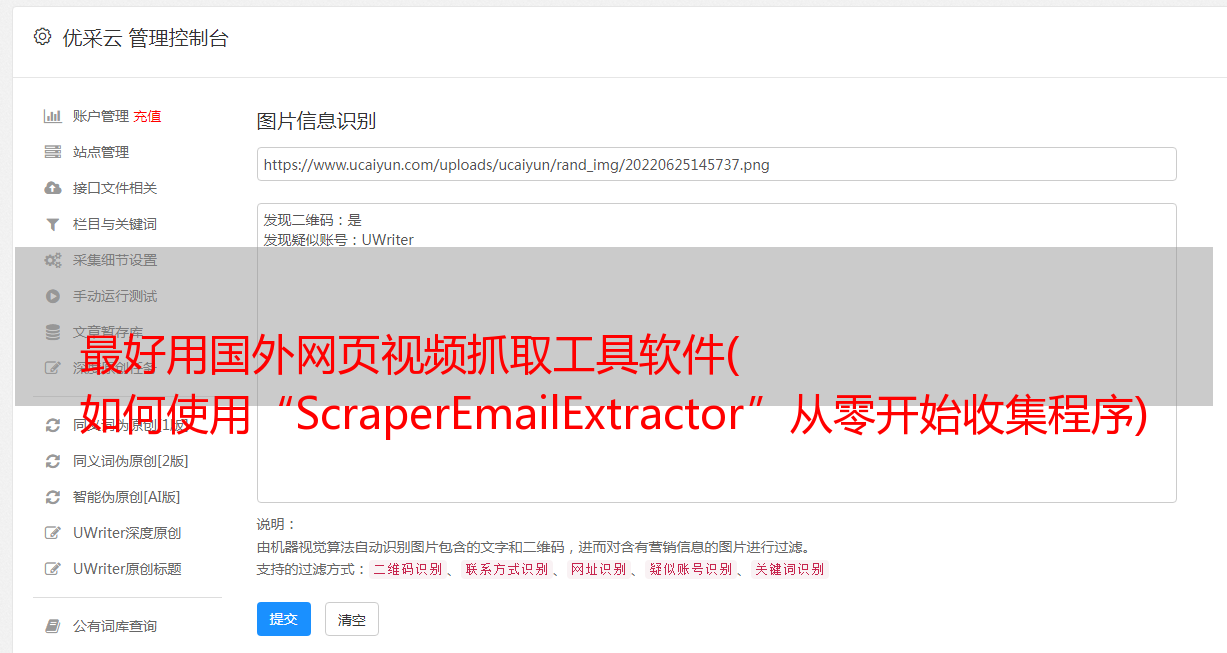This screenshot has height=653, width=1227.
Task: Click the cloud upload icon for 接口文件相关
Action: coord(53,188)
